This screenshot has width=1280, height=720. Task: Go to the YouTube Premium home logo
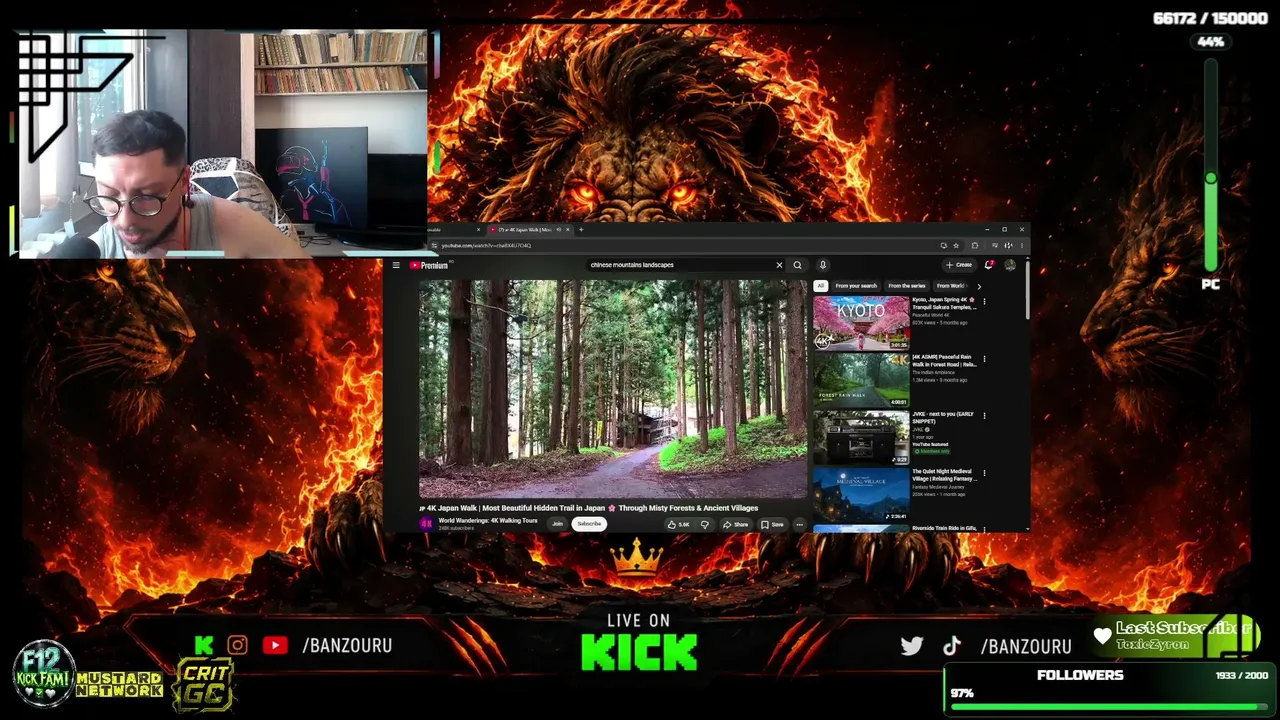click(429, 265)
